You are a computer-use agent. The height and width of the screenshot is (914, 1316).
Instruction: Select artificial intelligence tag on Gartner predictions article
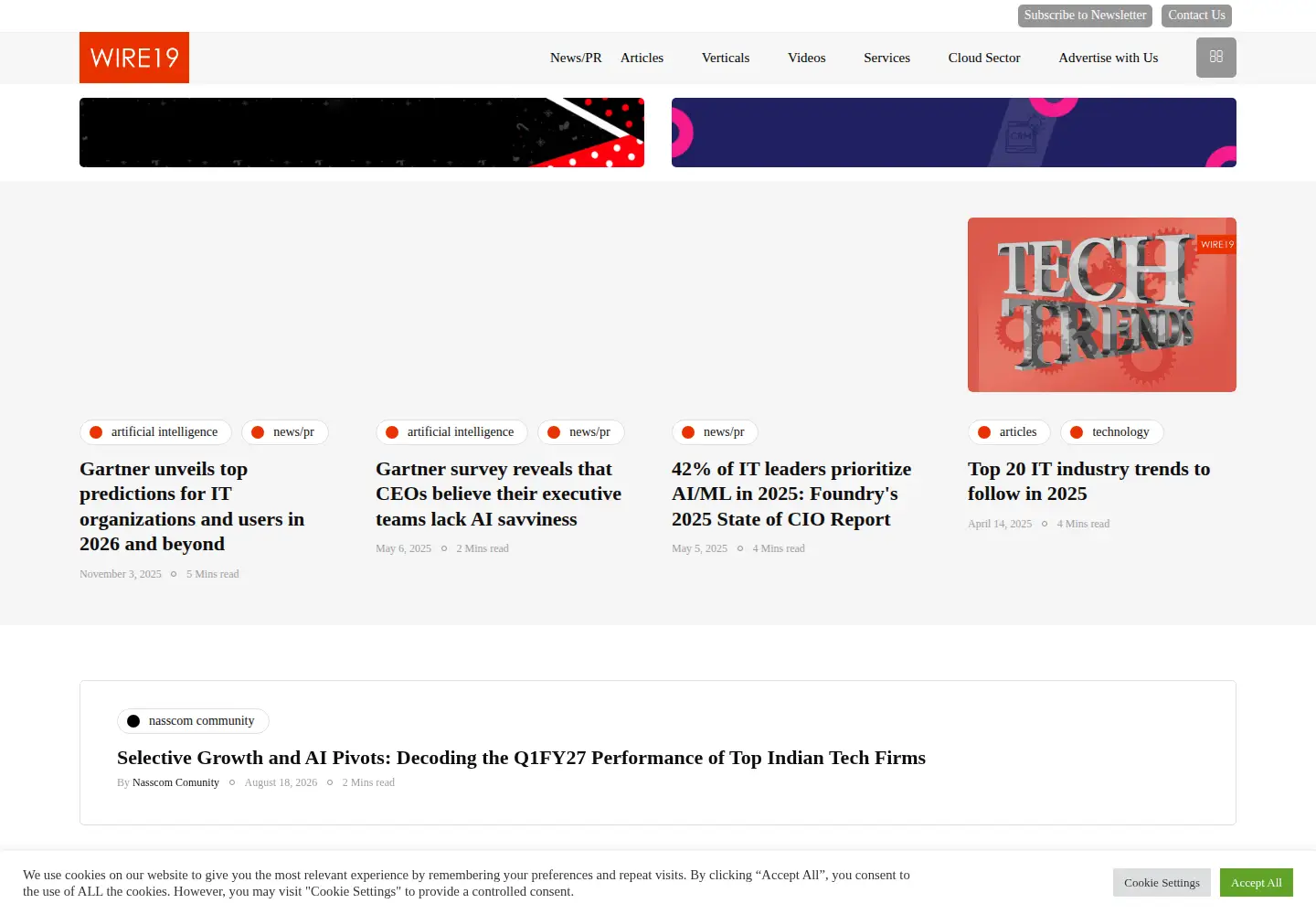coord(155,432)
